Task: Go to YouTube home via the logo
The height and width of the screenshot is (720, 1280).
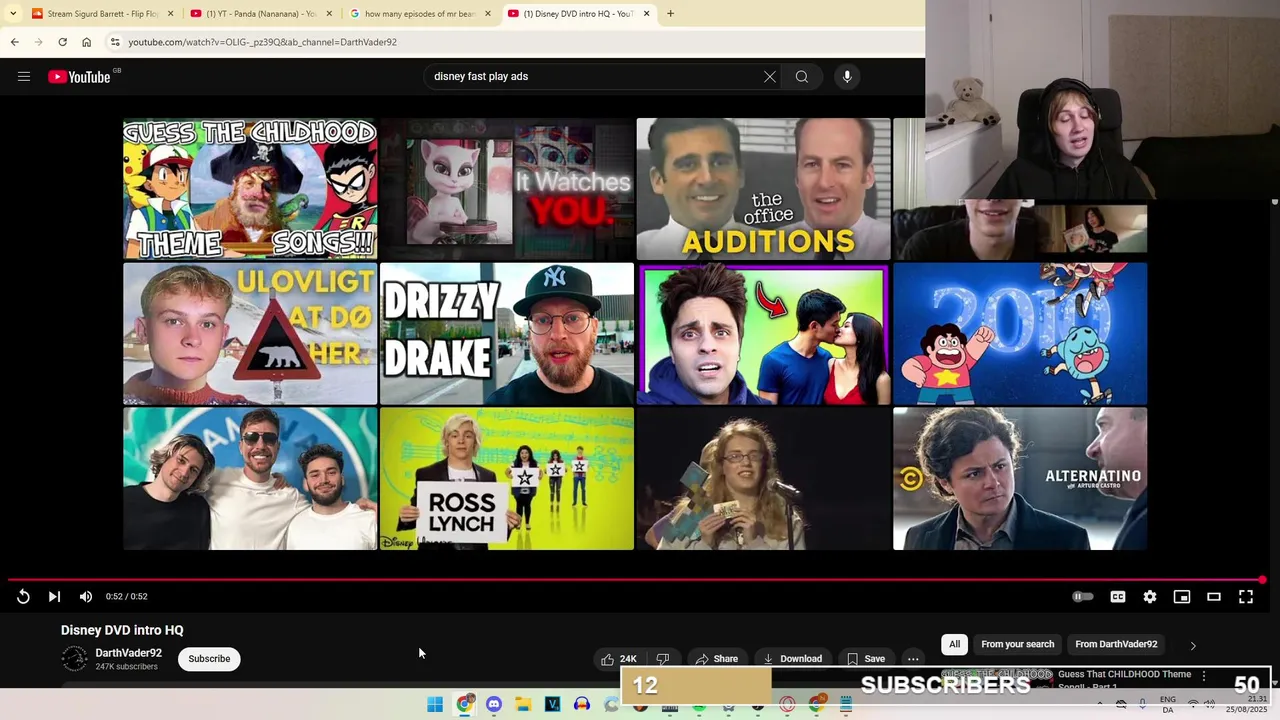Action: click(x=79, y=77)
